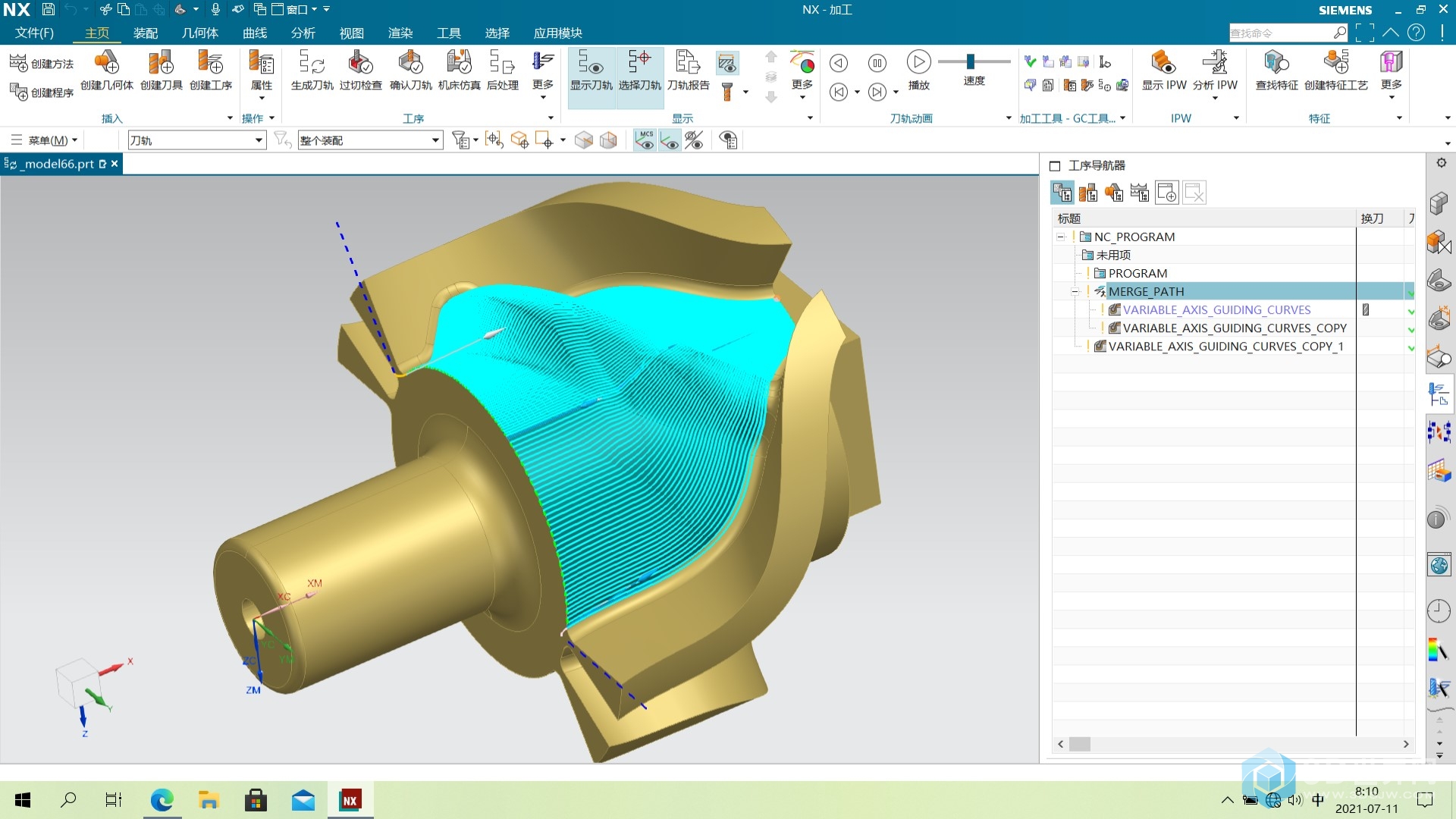Switch to the 装配 ribbon tab
Screen dimensions: 1456x819
146,33
